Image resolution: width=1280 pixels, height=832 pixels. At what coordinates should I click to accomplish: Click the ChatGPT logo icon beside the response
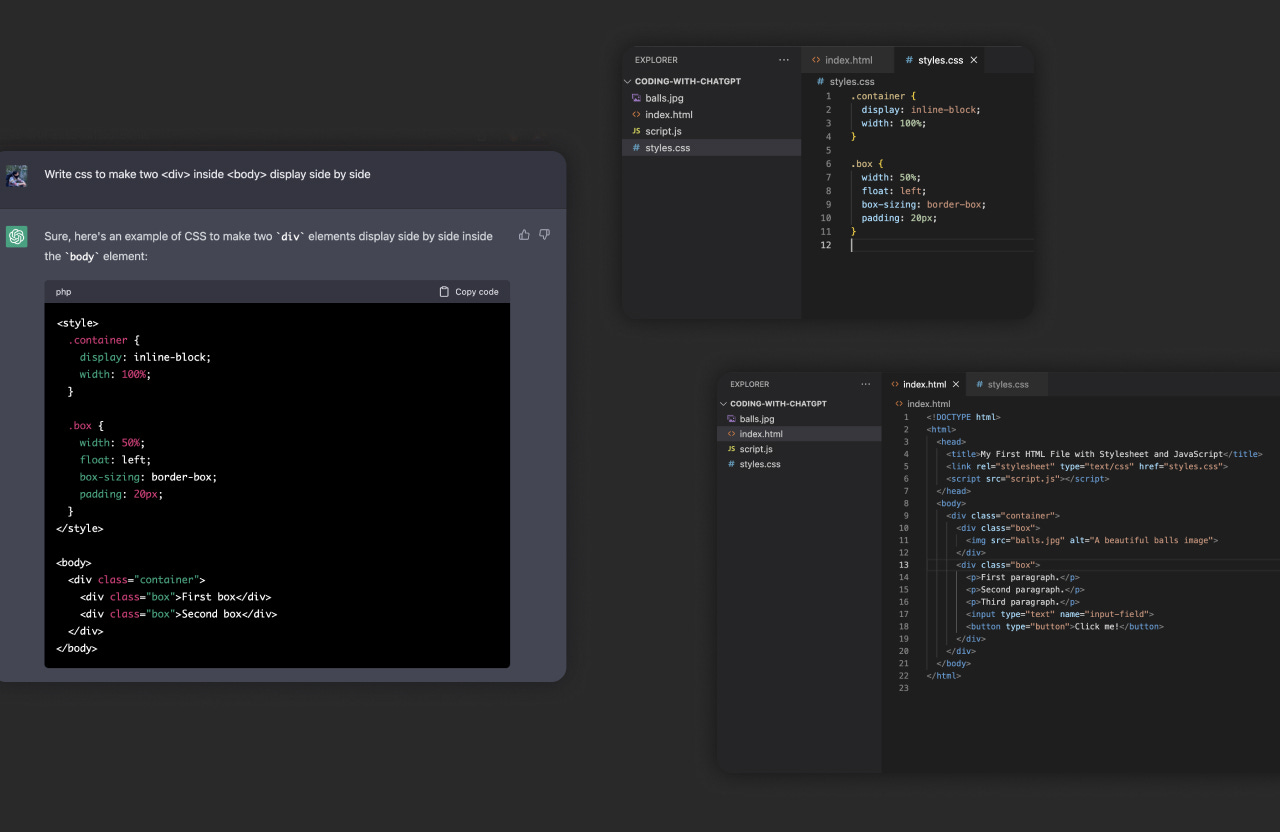coord(16,236)
